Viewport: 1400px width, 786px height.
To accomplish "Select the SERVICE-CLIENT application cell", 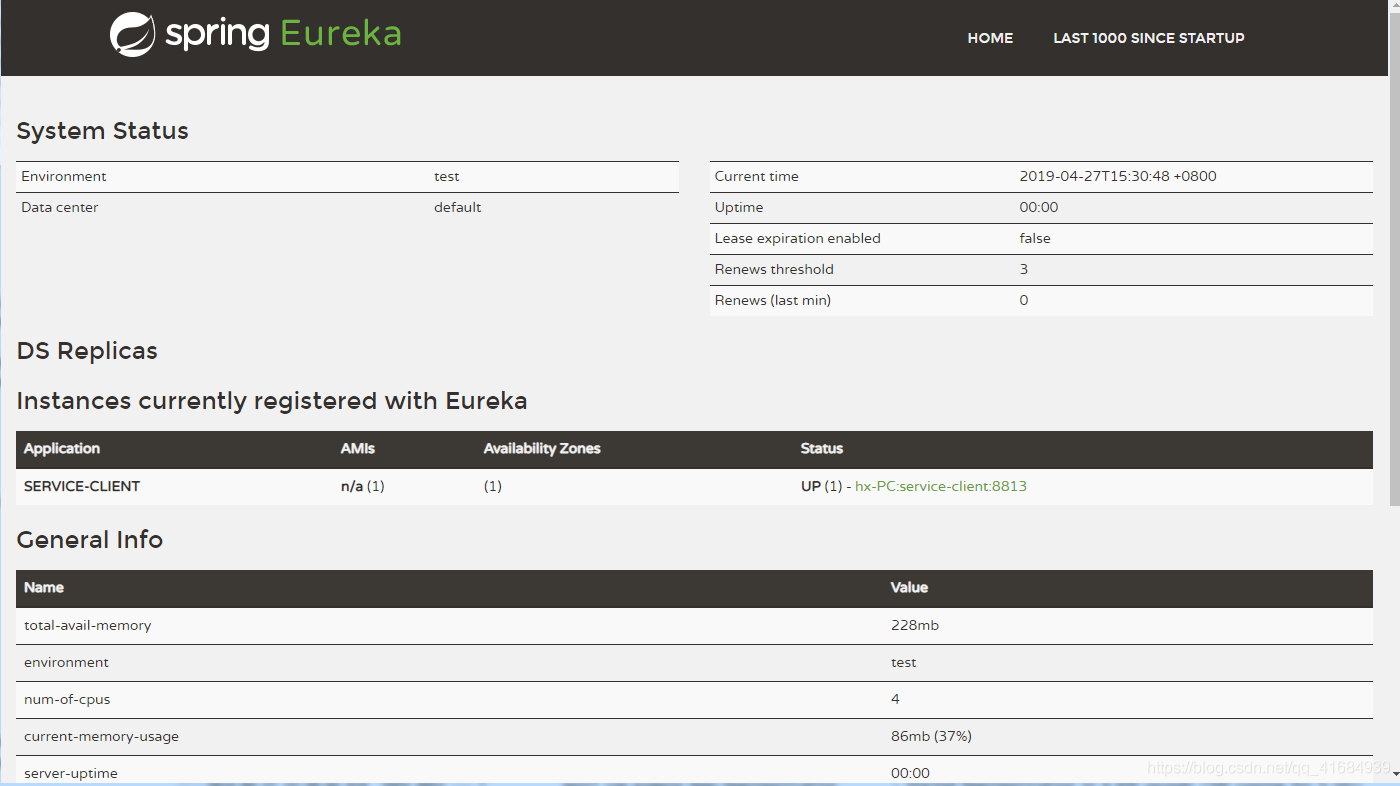I will [x=82, y=486].
